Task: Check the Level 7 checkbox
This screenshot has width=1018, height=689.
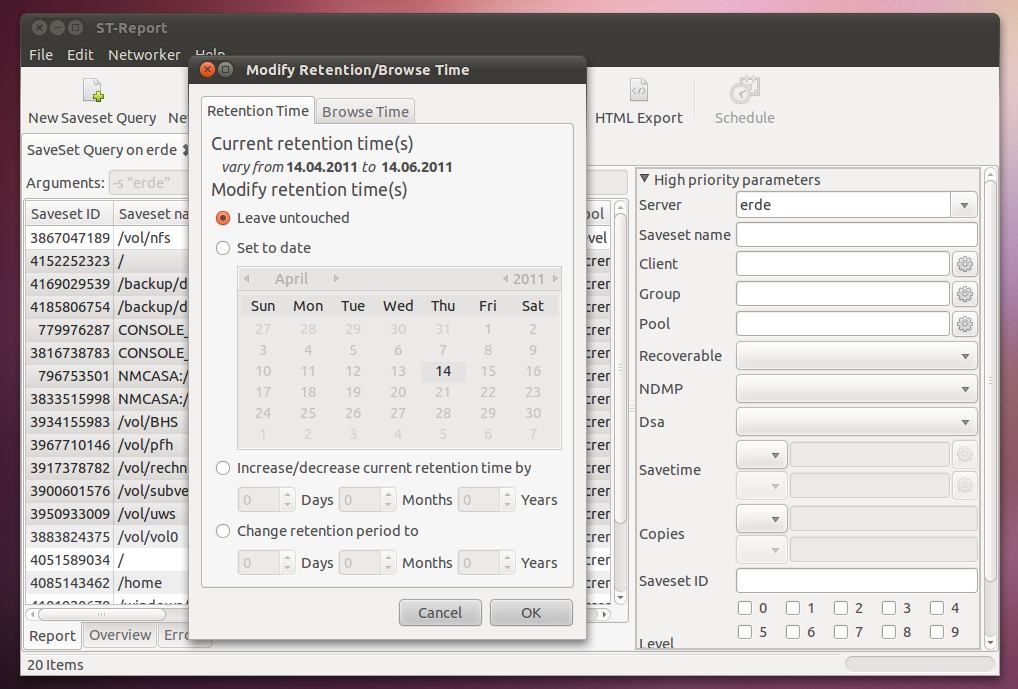Action: click(841, 632)
